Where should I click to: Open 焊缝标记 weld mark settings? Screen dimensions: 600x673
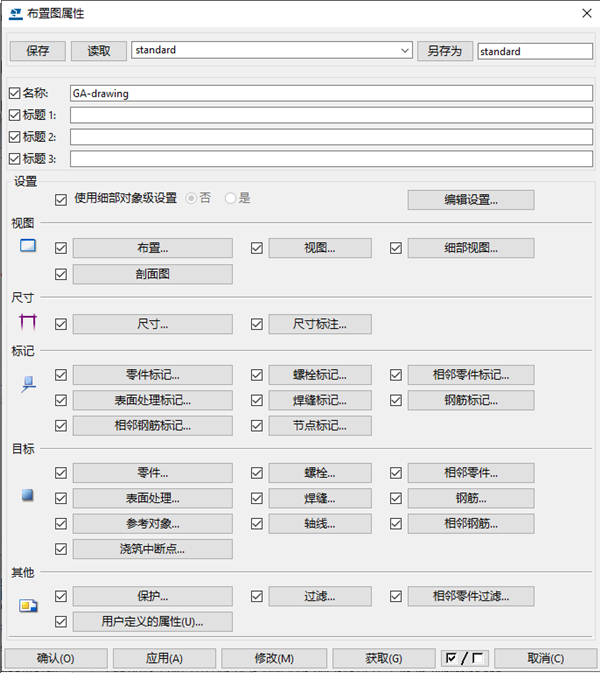point(320,400)
